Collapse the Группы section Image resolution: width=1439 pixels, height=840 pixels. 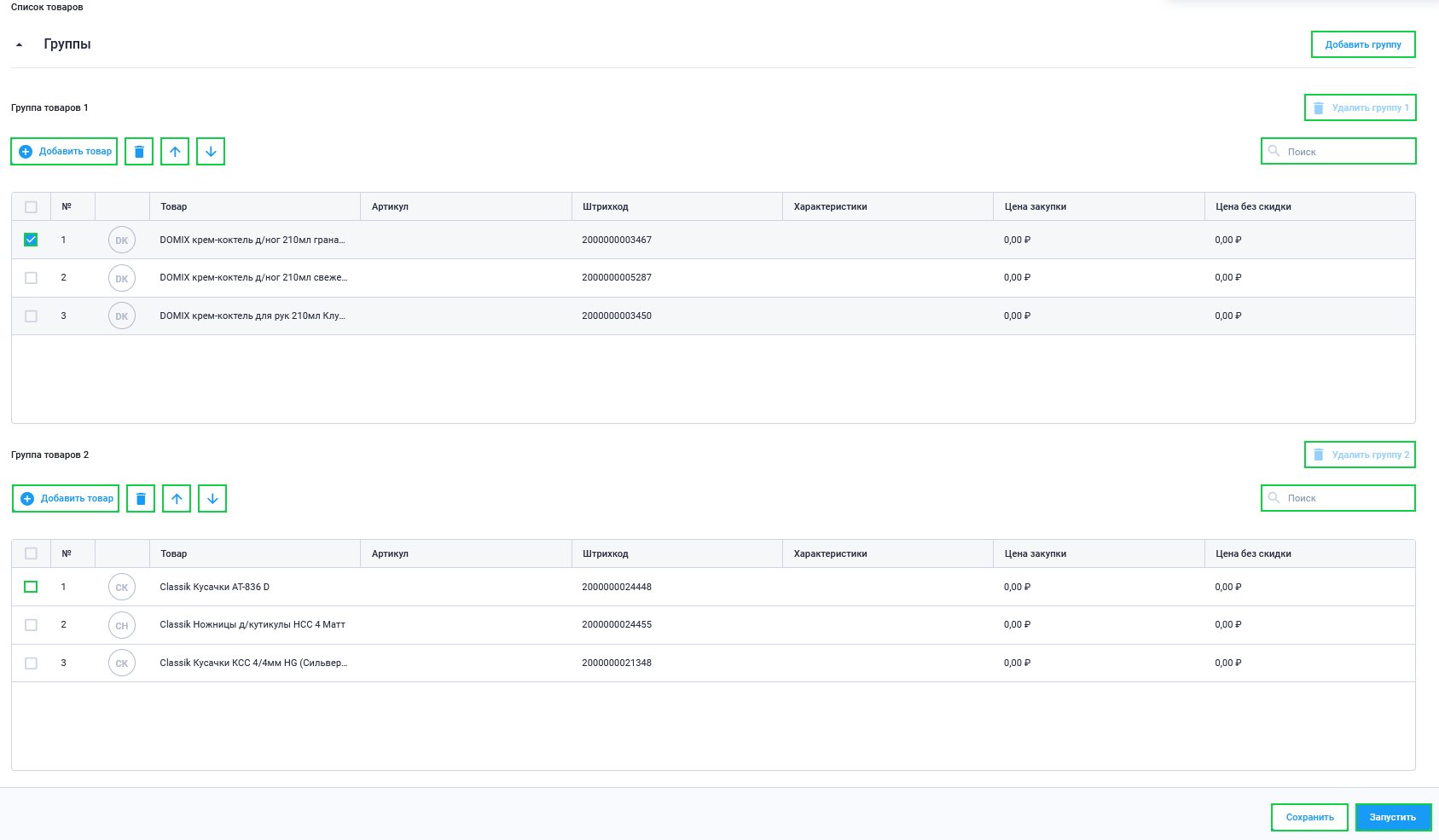point(20,44)
